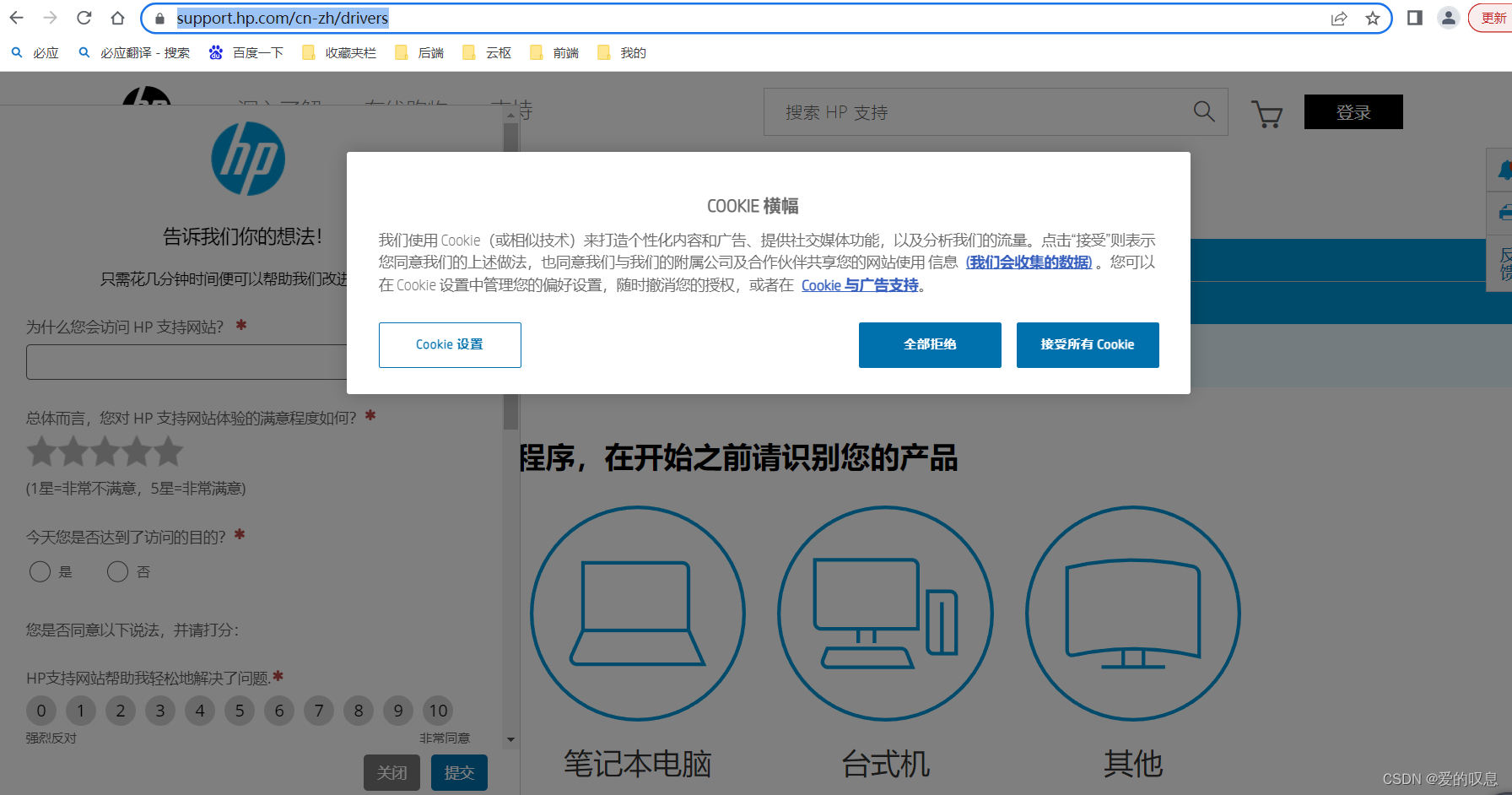Click the share page icon in address bar
Image resolution: width=1512 pixels, height=795 pixels.
tap(1339, 19)
